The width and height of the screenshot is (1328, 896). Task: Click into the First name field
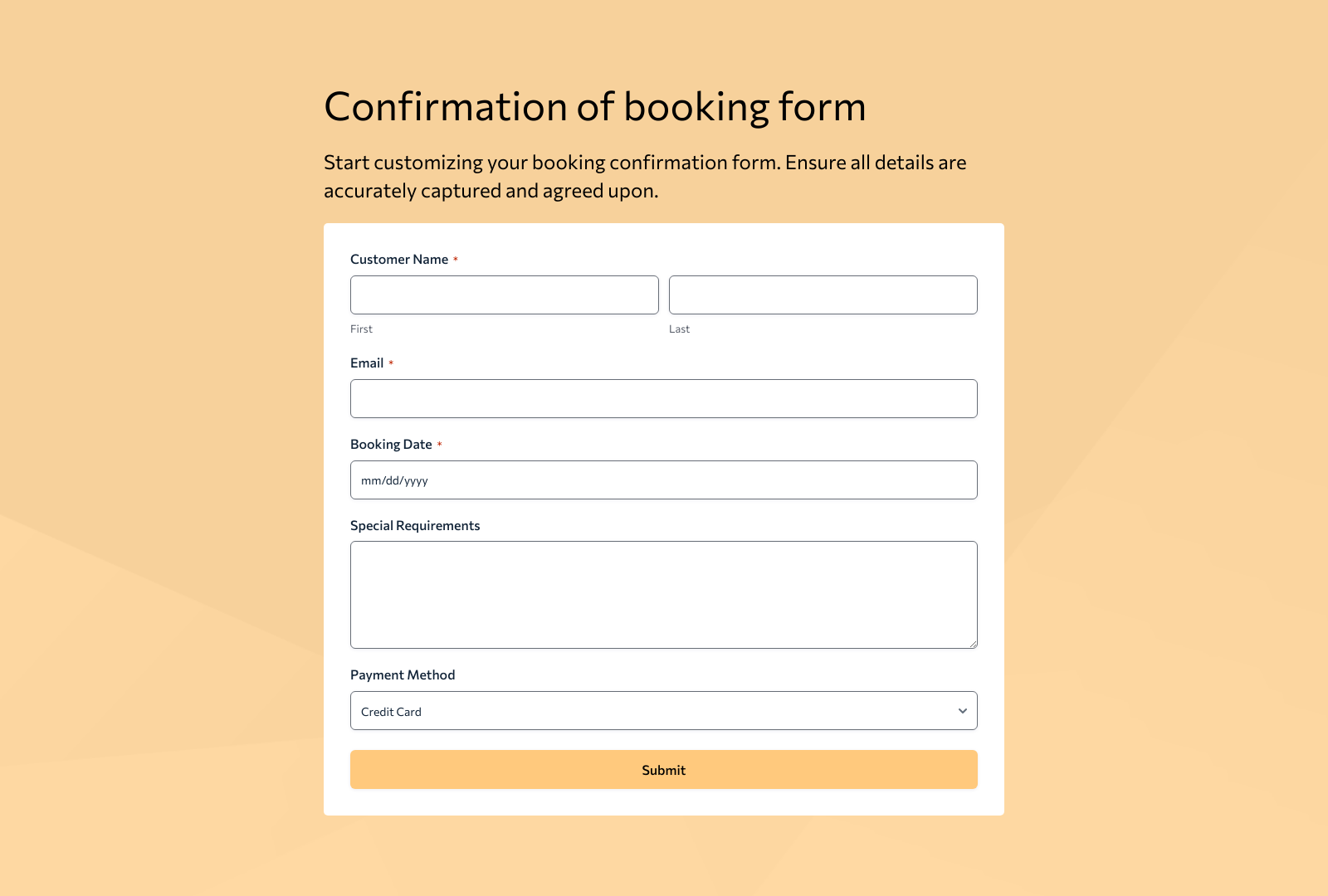pos(504,295)
